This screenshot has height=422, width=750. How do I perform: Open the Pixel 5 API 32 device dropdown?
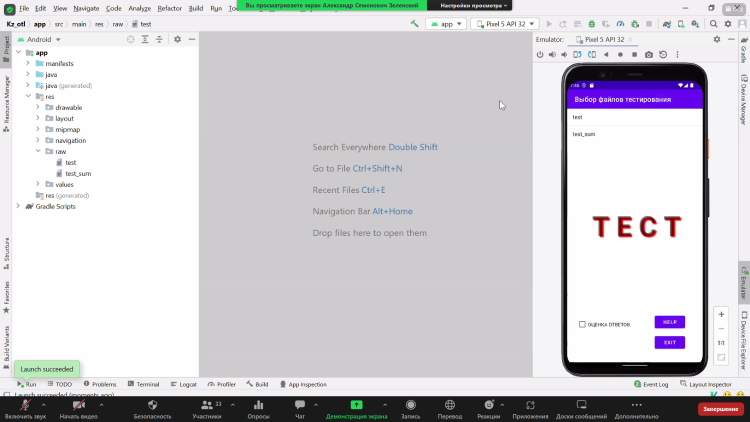click(x=504, y=23)
